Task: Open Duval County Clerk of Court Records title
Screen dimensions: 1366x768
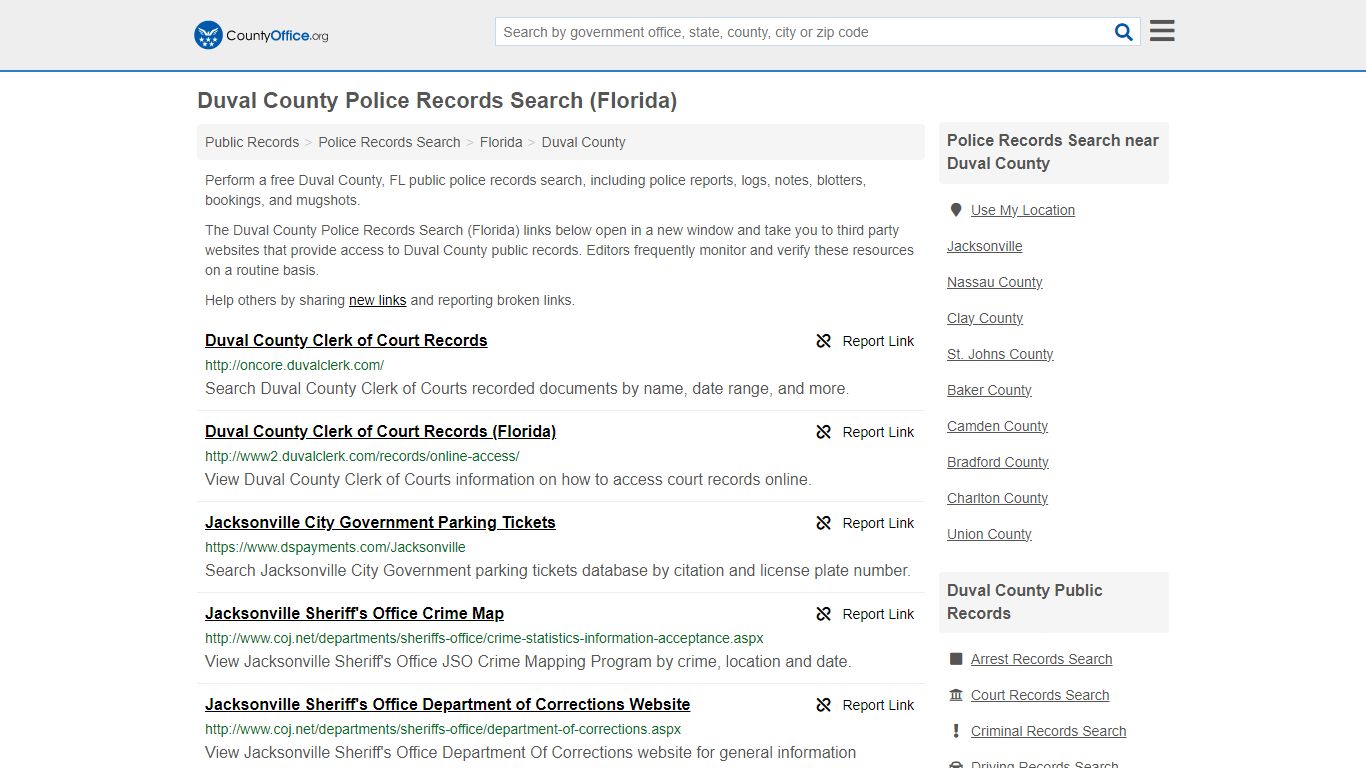Action: point(346,340)
